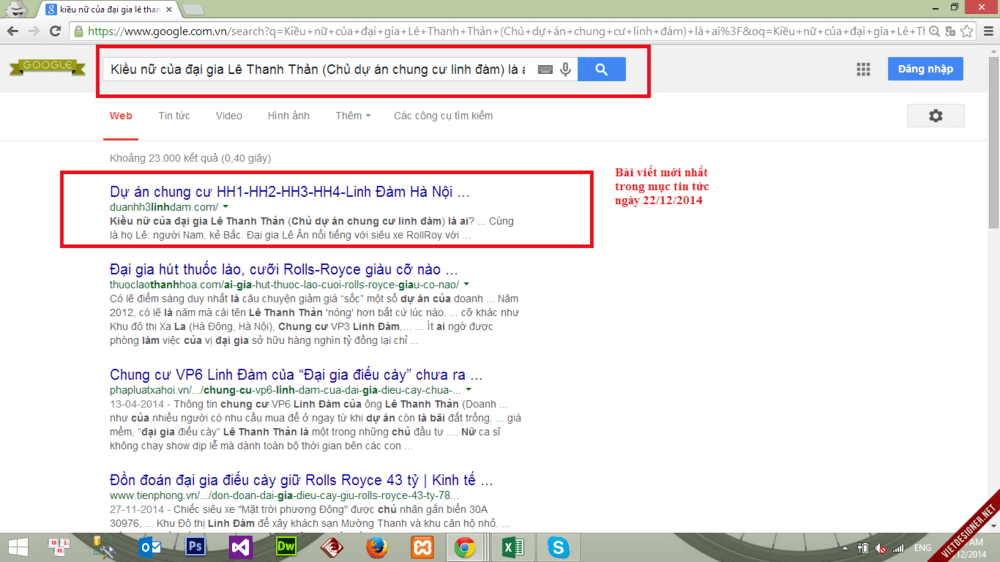The width and height of the screenshot is (1000, 562).
Task: Open the Google apps grid
Action: 864,69
